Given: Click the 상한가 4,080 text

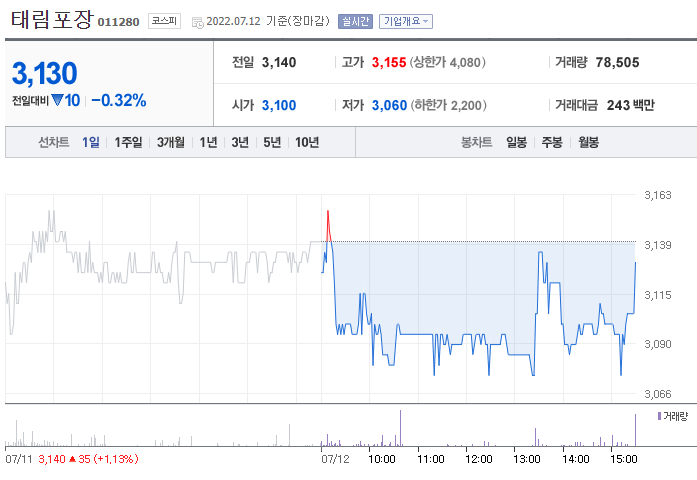Looking at the screenshot, I should click(x=448, y=62).
